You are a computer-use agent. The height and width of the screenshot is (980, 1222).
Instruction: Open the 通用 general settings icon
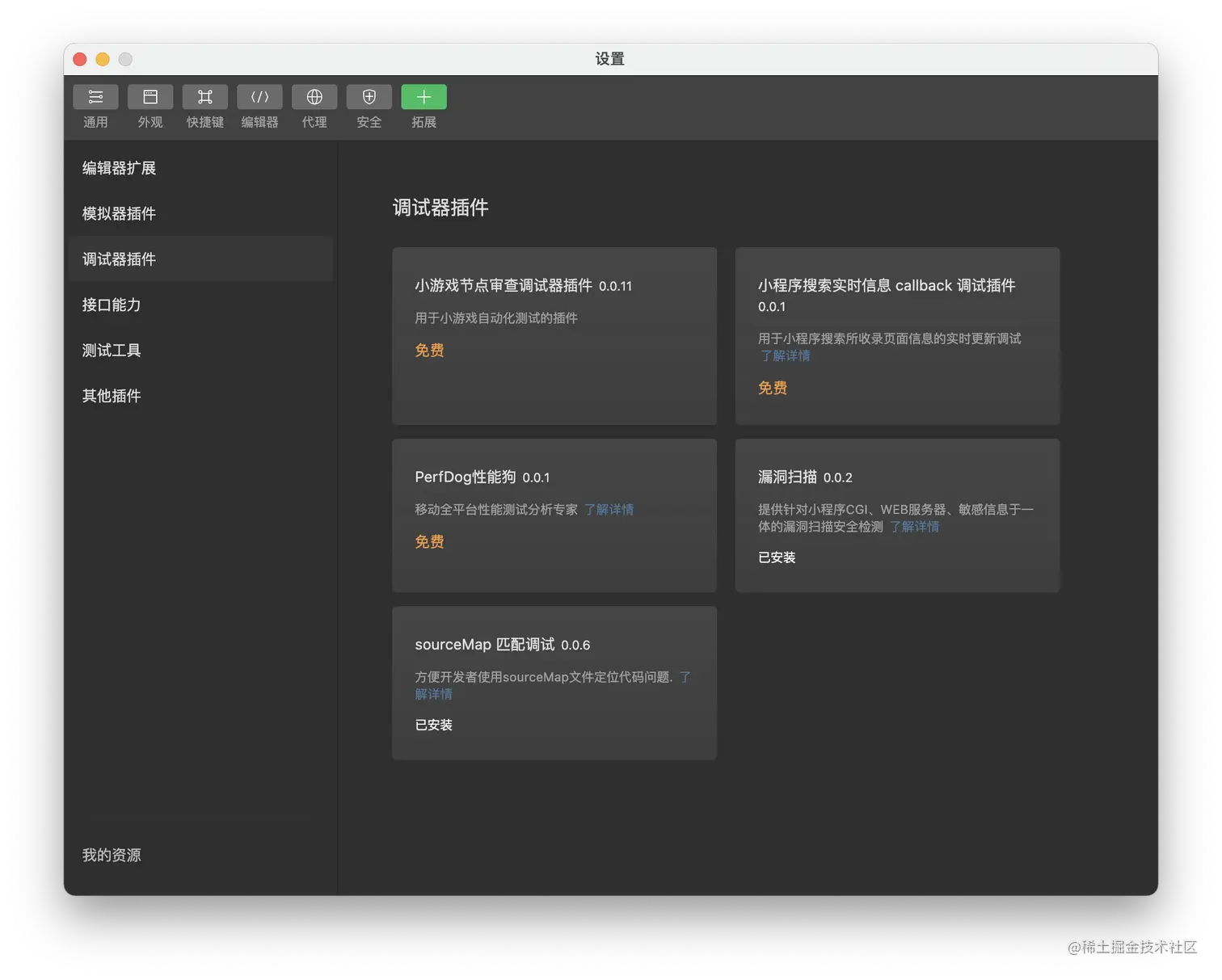[95, 97]
